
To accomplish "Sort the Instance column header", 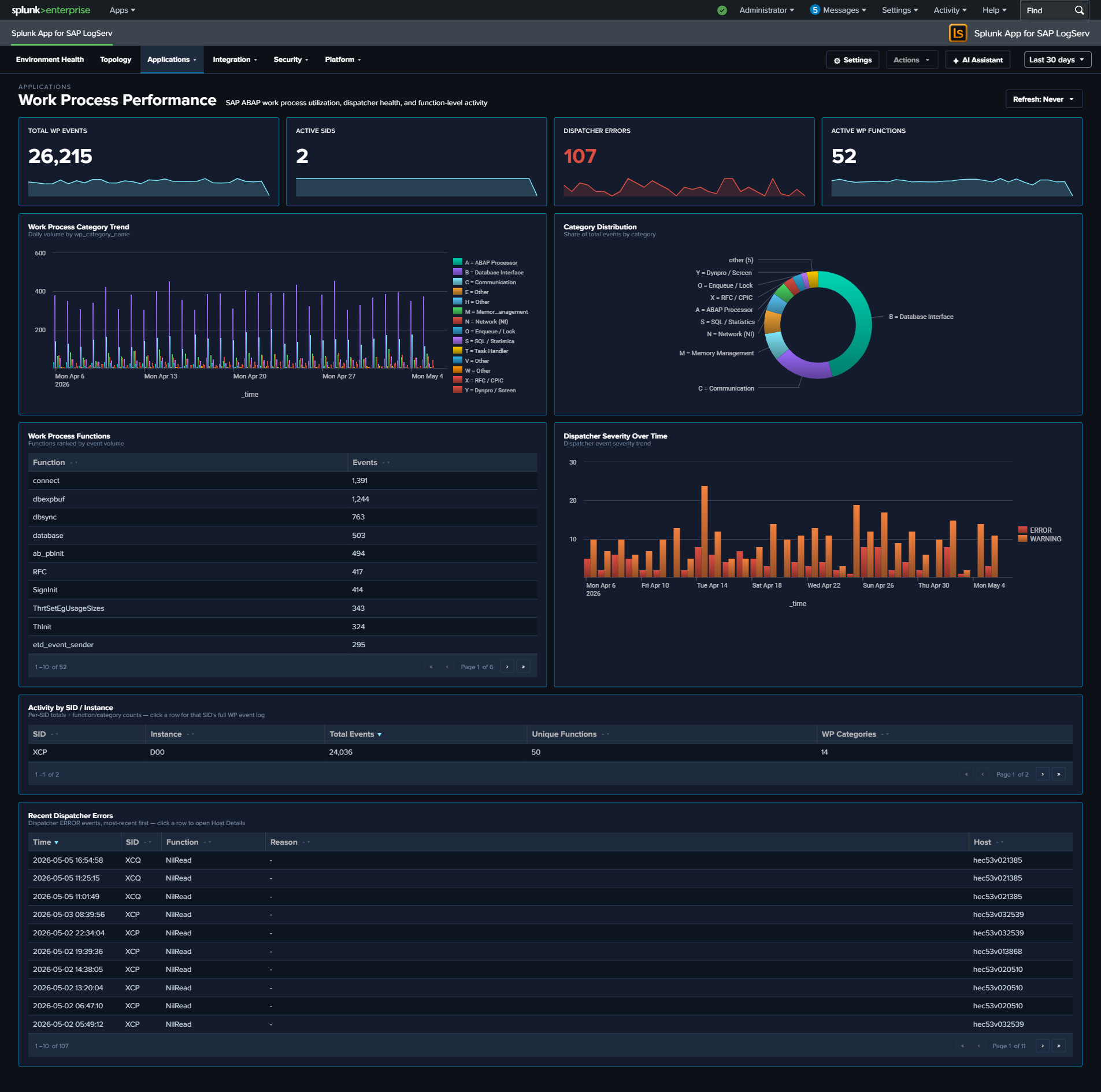I will (x=172, y=734).
